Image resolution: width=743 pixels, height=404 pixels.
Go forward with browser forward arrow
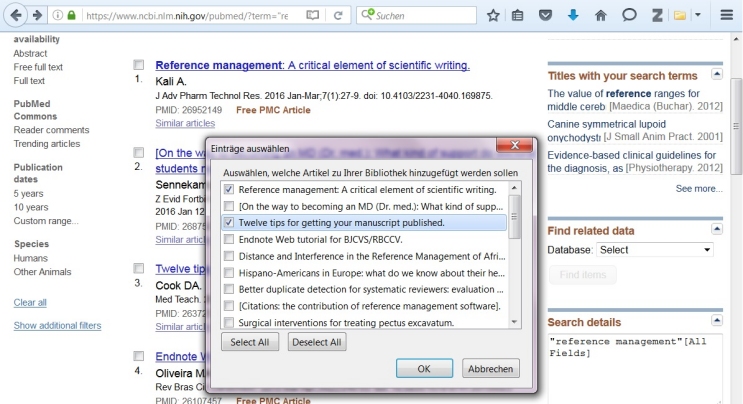tap(37, 15)
